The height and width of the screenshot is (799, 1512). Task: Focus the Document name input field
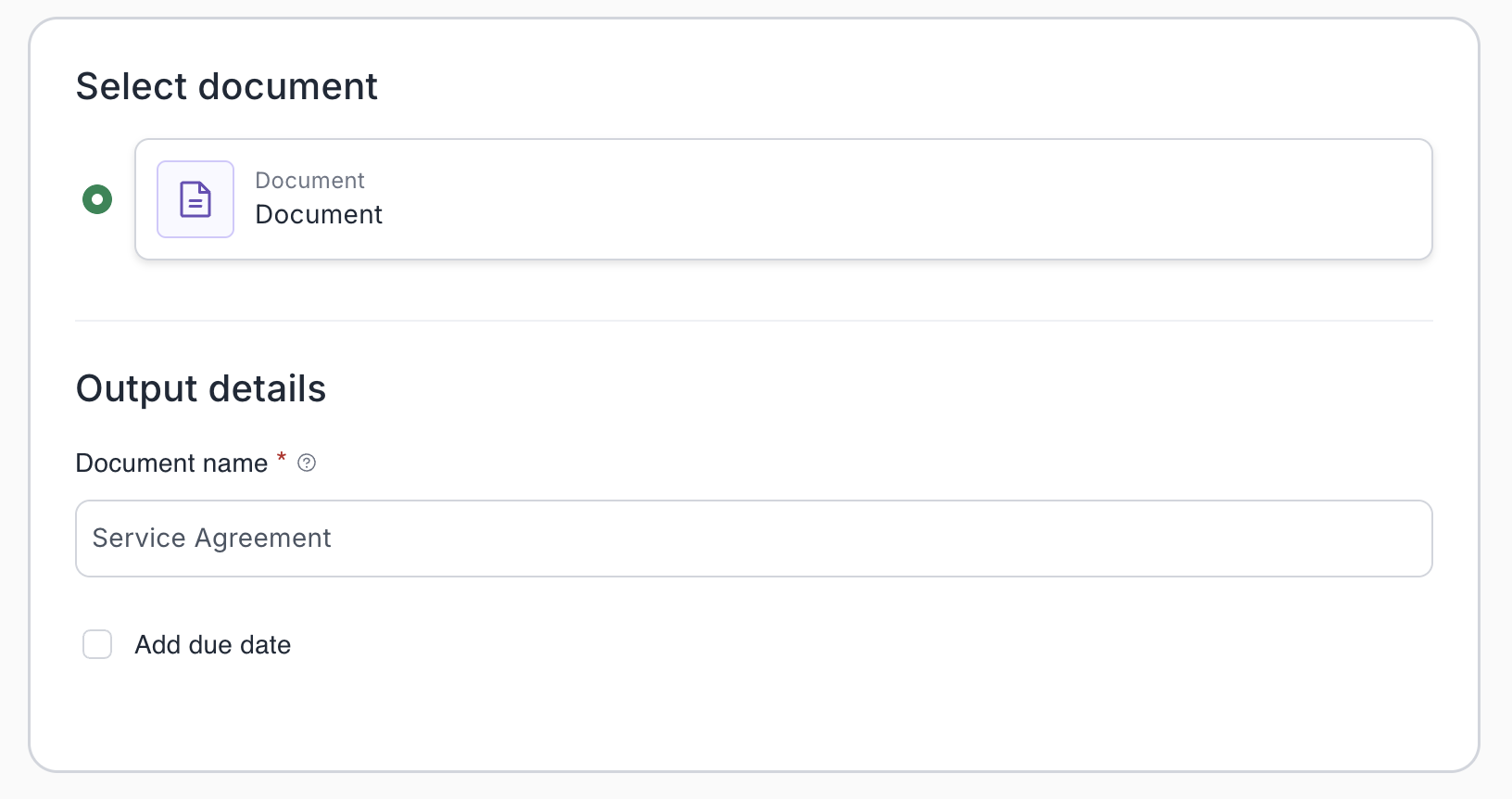click(753, 539)
